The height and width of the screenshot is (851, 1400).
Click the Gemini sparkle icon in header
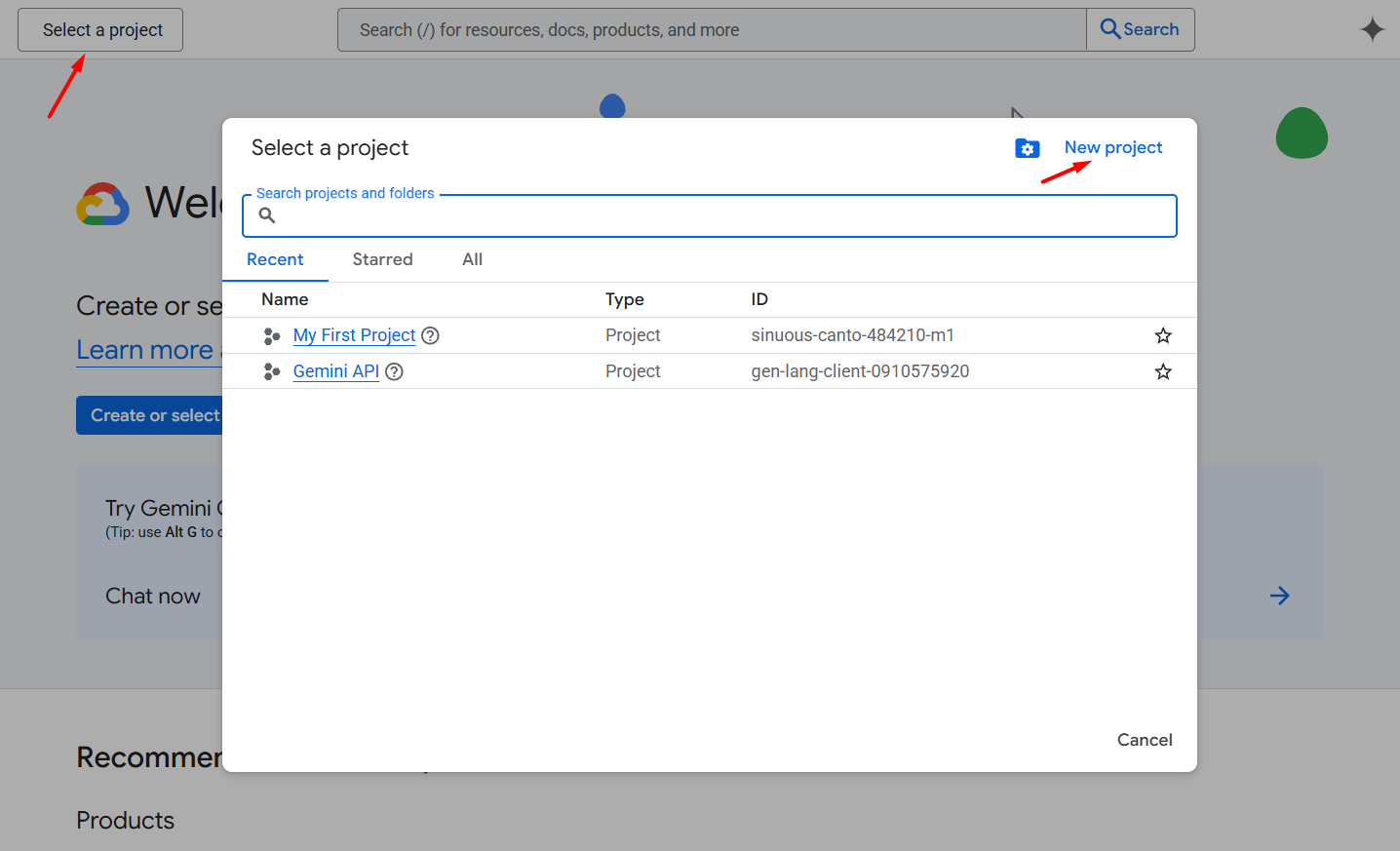click(x=1372, y=30)
